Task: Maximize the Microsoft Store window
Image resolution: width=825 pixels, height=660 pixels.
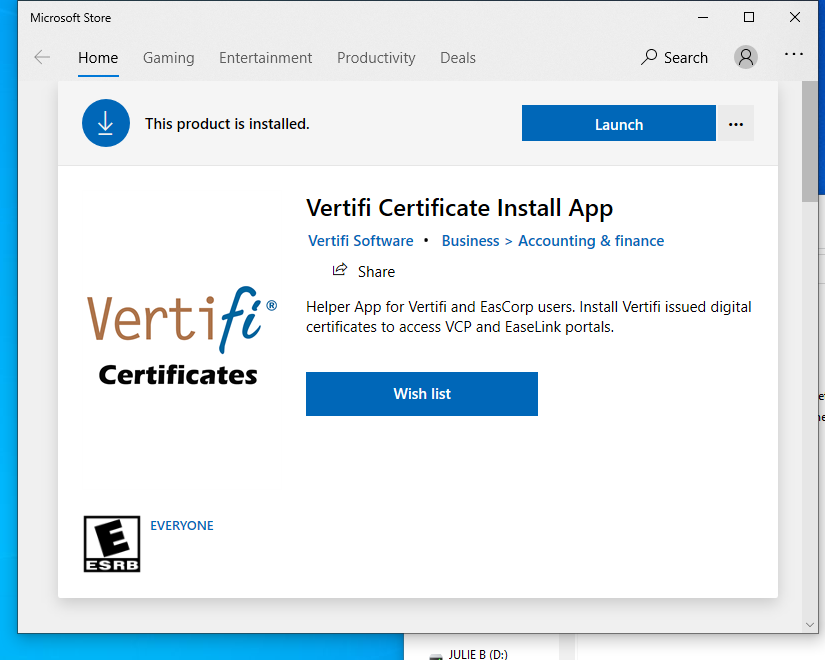Action: point(749,17)
